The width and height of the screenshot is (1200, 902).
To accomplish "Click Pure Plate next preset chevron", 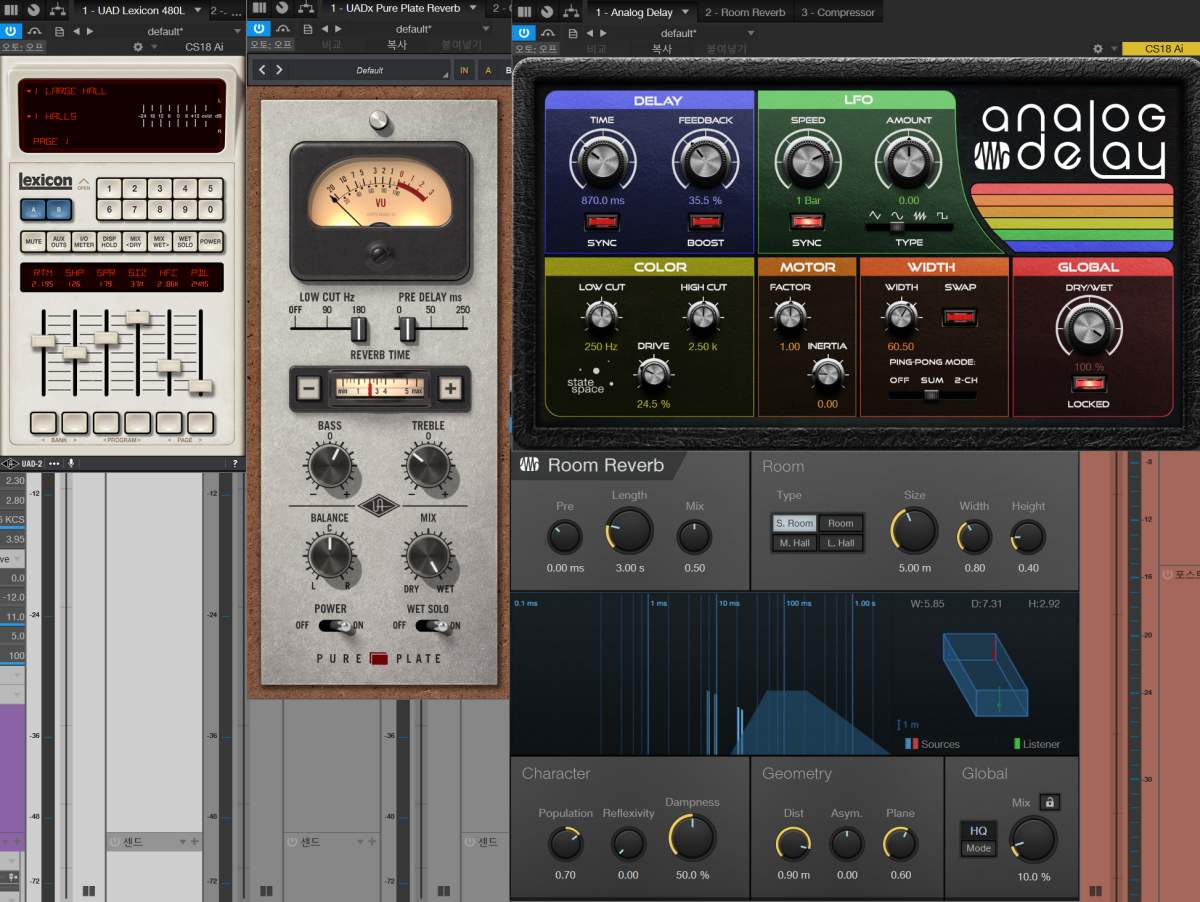I will [279, 70].
